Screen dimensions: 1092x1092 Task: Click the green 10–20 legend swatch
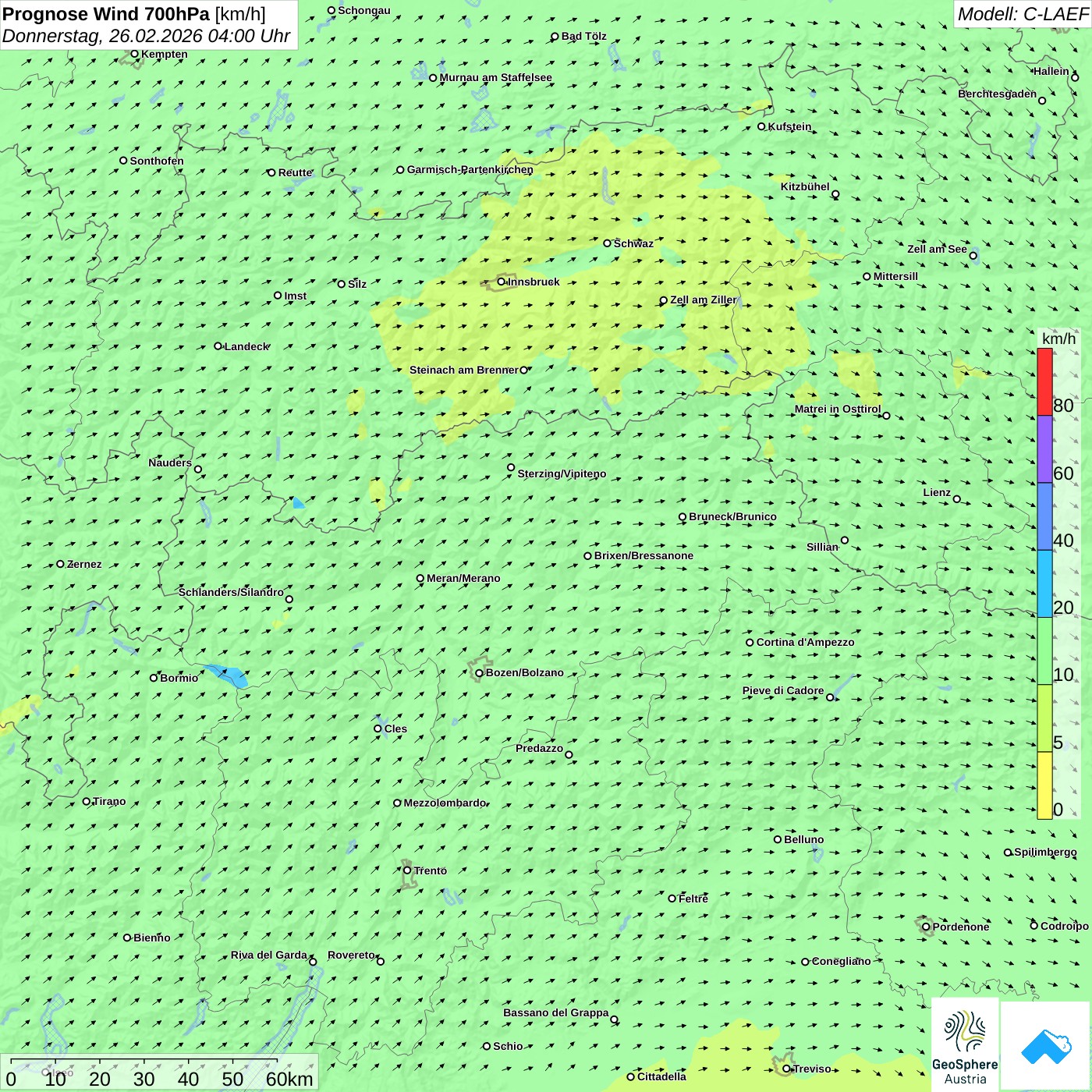tap(1044, 651)
